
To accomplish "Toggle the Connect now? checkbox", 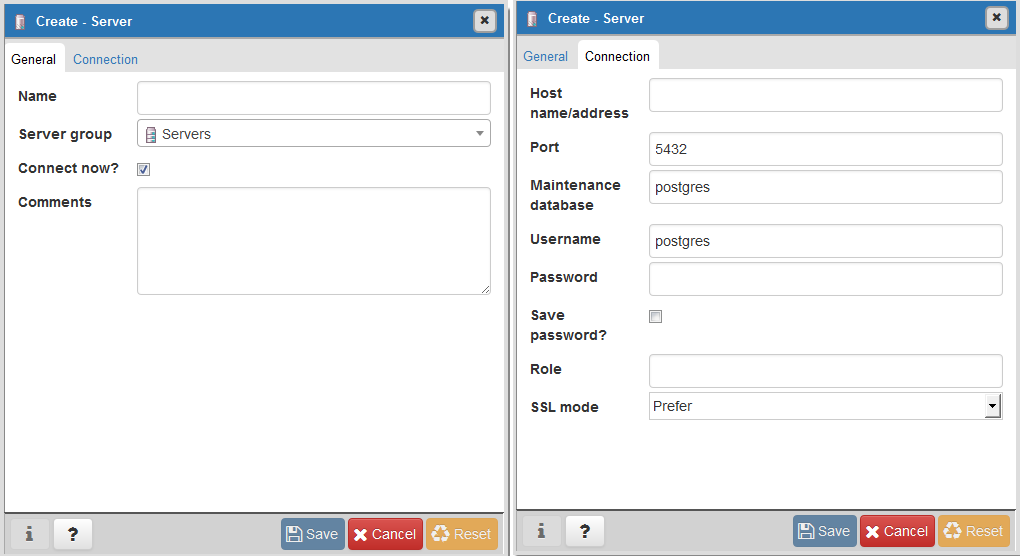I will 144,169.
